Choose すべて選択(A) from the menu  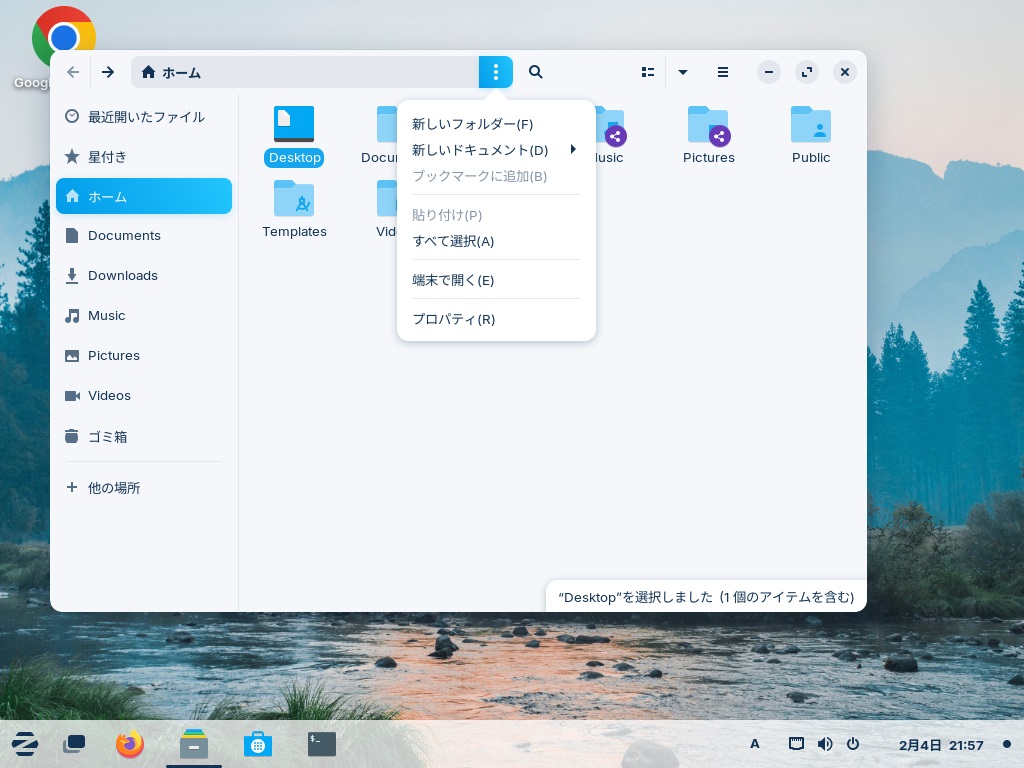point(453,241)
